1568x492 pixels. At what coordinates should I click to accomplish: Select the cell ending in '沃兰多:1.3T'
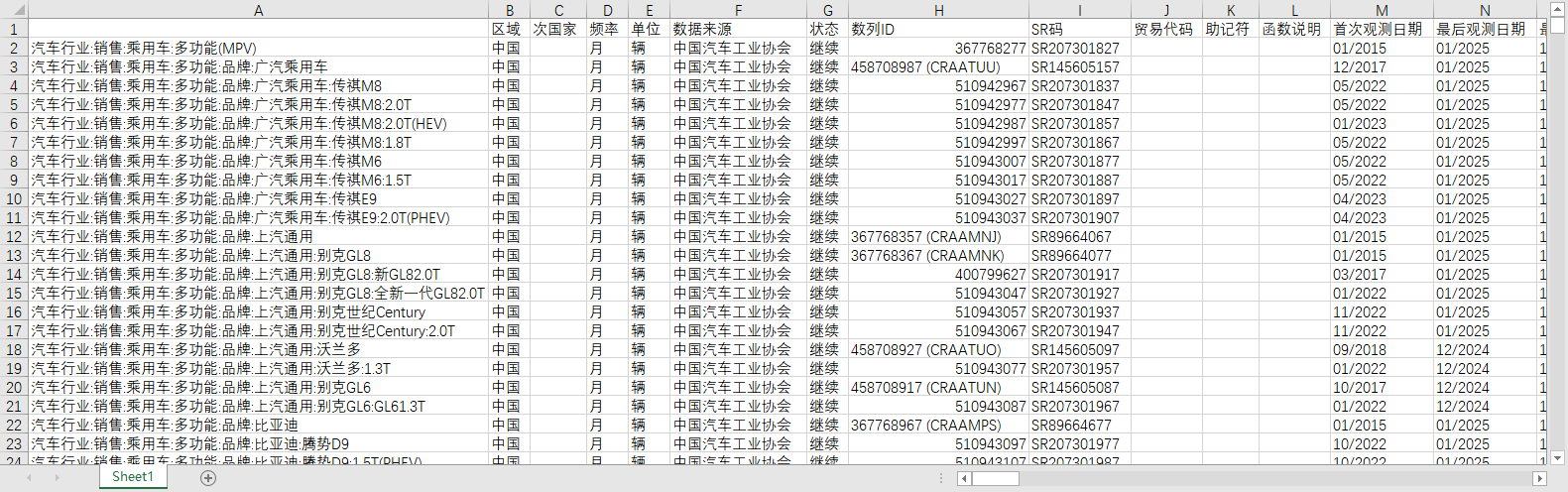pyautogui.click(x=258, y=368)
